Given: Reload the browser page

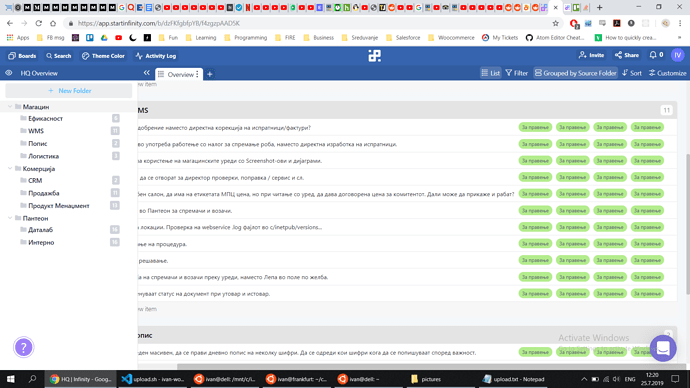Looking at the screenshot, I should (39, 23).
